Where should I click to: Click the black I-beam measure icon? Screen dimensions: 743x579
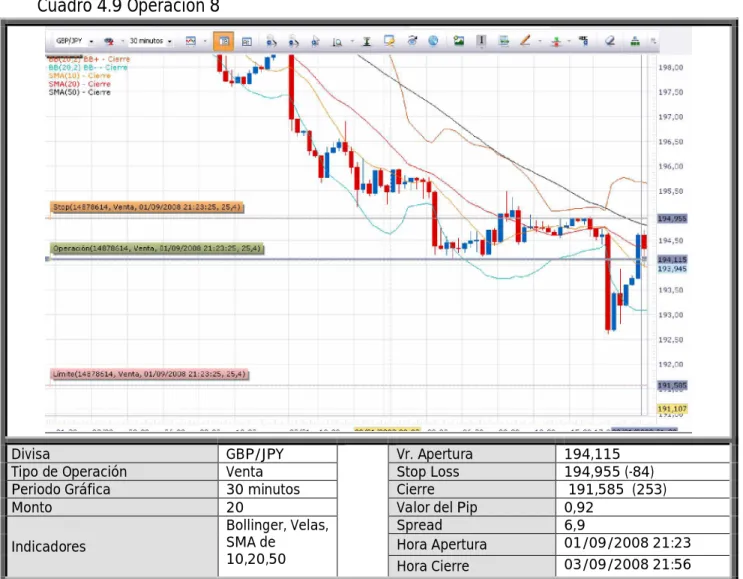[x=366, y=42]
